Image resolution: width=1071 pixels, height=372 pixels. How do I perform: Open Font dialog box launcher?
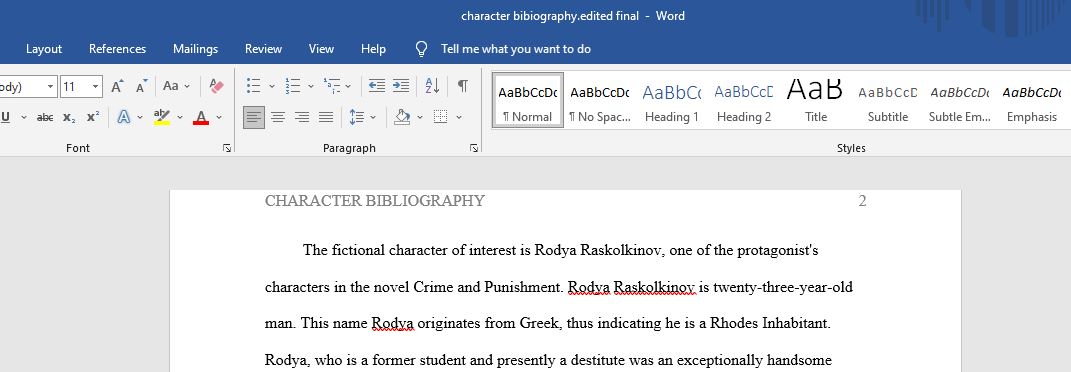point(227,148)
